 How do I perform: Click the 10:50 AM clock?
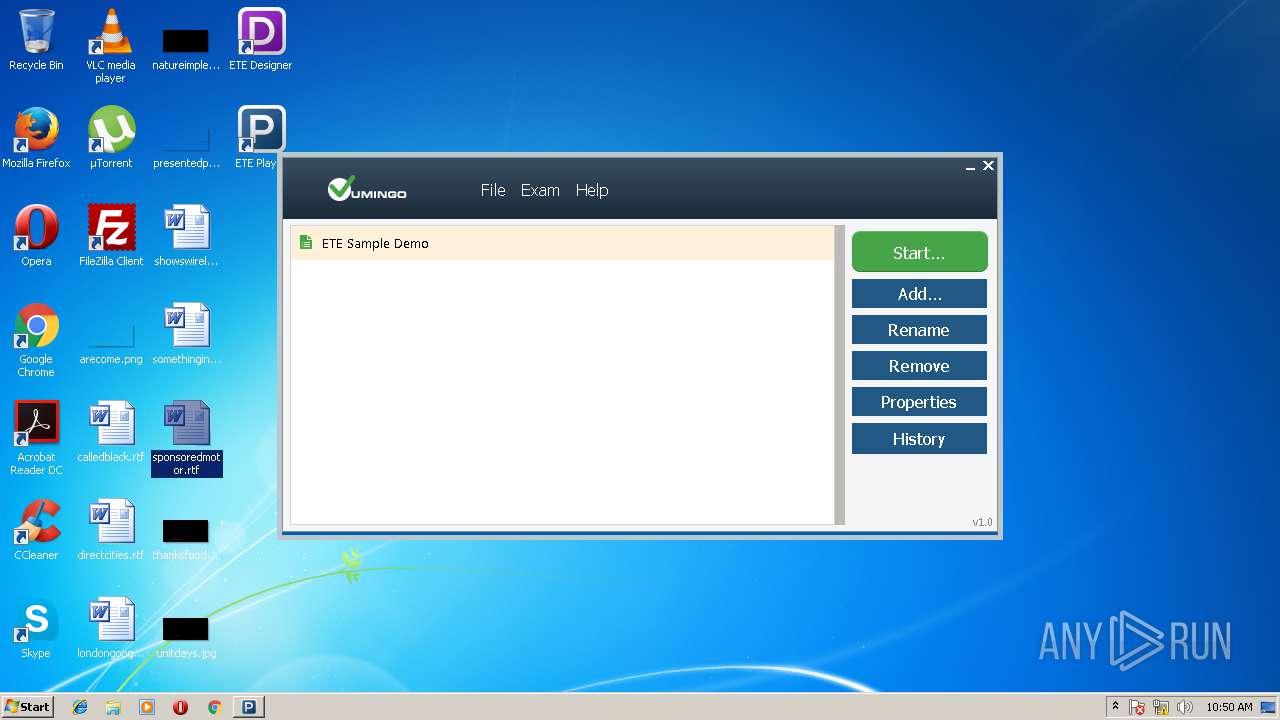[1229, 707]
